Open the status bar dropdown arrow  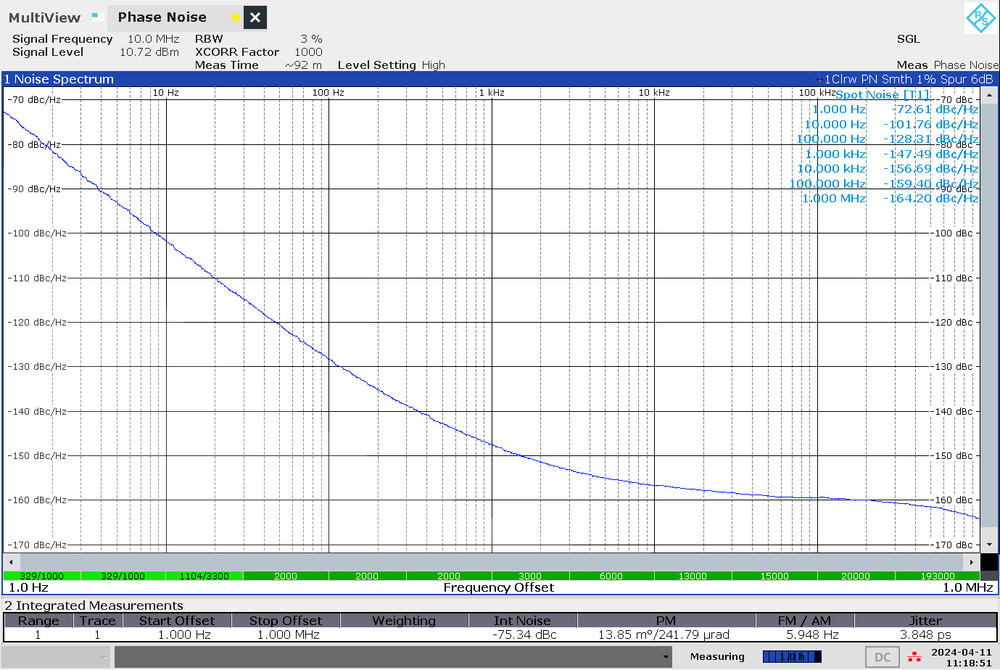666,657
